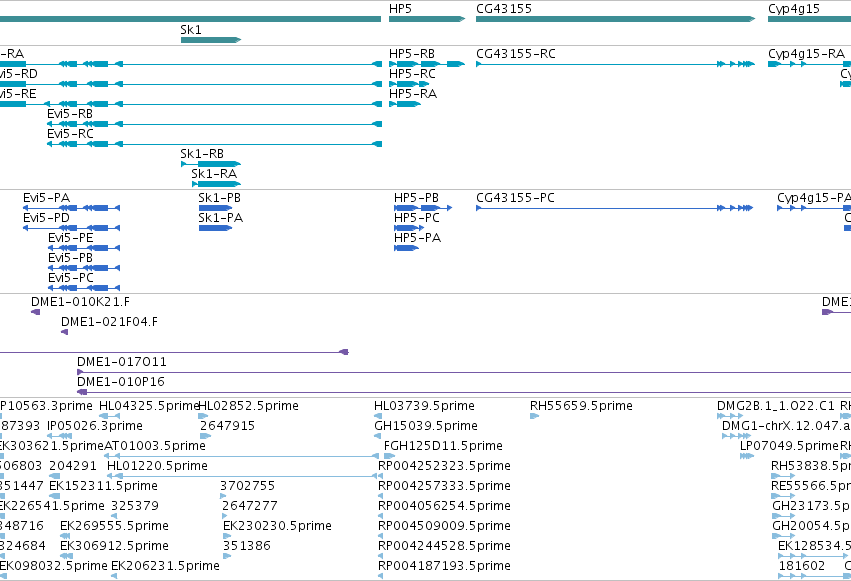Viewport: 851px width, 581px height.
Task: Open EST GH15039.5prime
Action: click(x=378, y=436)
